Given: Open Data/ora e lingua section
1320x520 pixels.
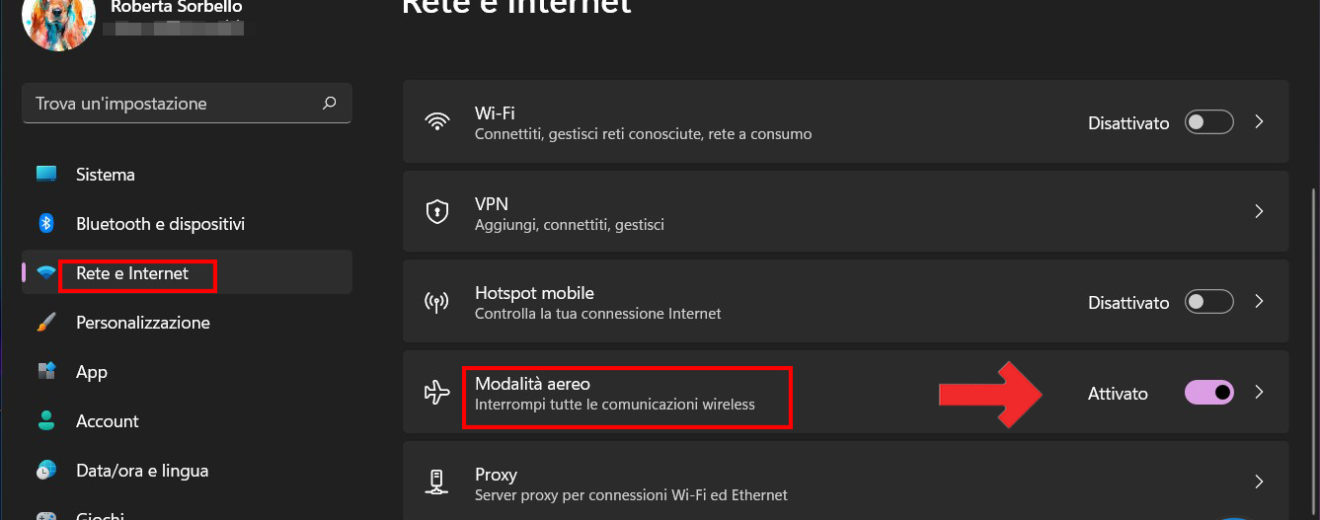Looking at the screenshot, I should (142, 470).
